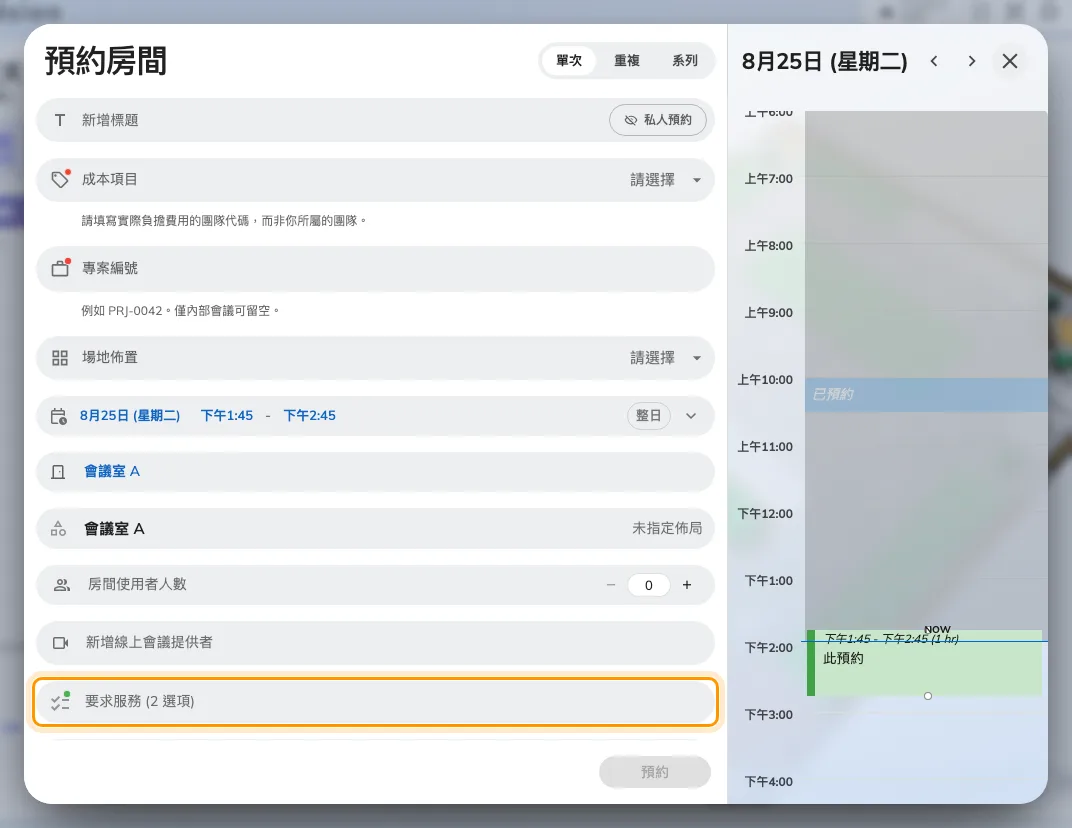This screenshot has width=1072, height=828.
Task: Click the 預約 submit button
Action: tap(654, 772)
